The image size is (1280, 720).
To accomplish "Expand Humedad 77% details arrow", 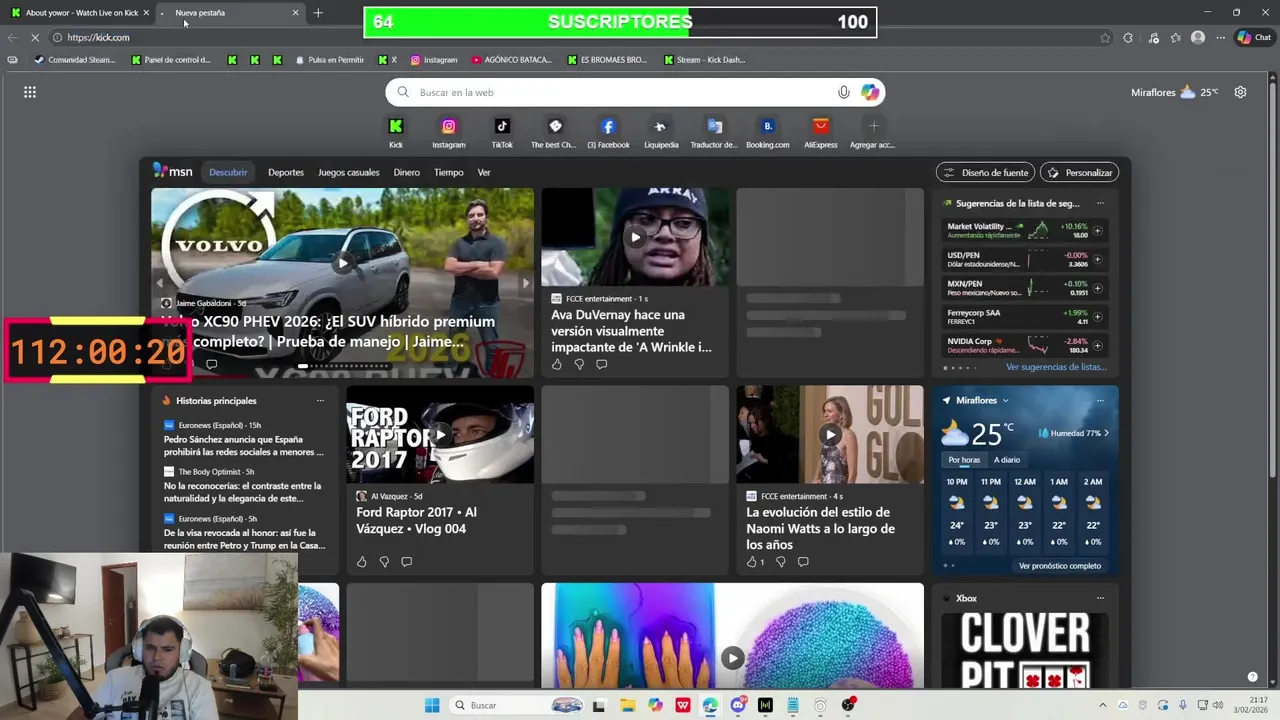I will (x=1106, y=433).
